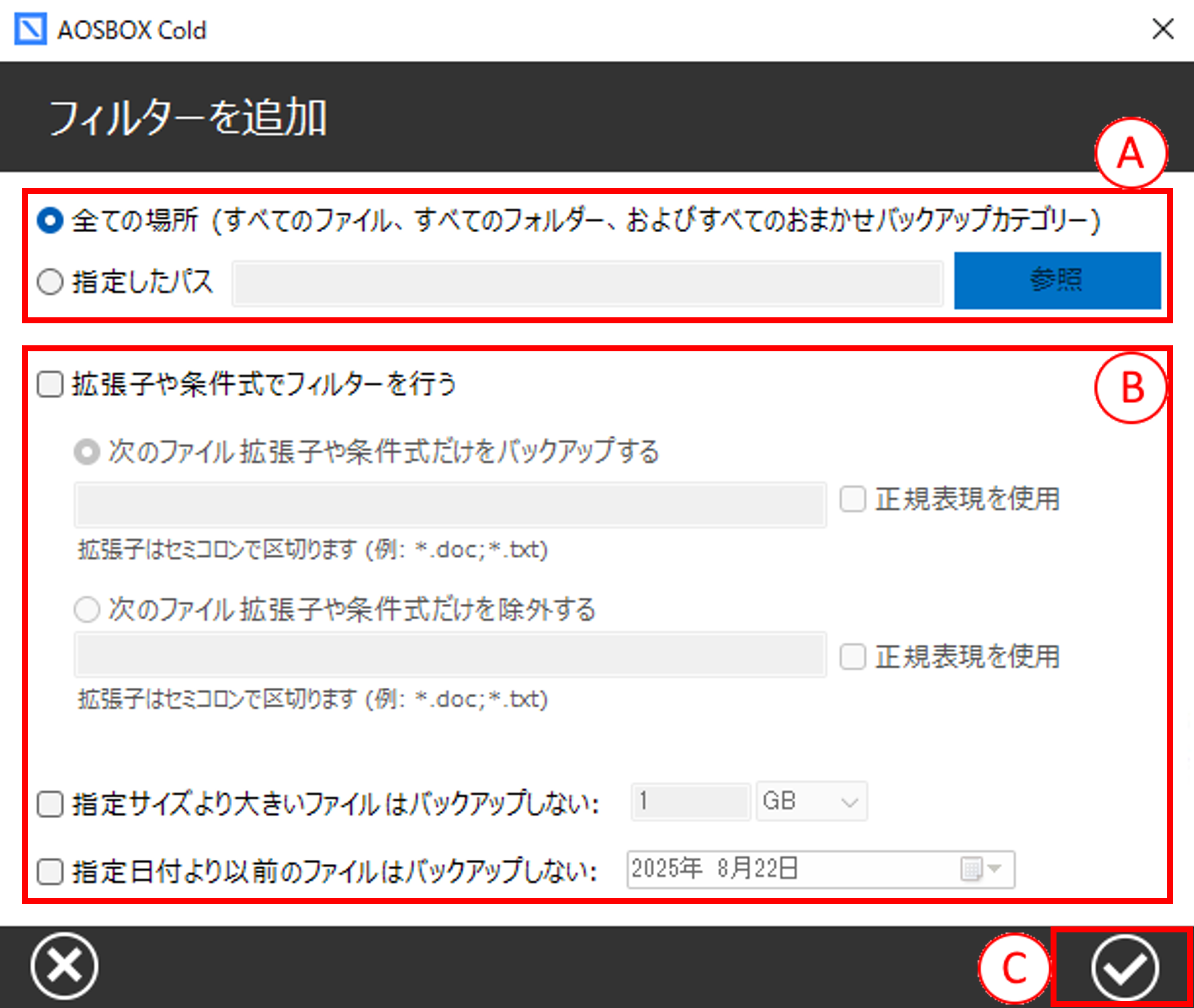Open the calendar icon in date field

pos(971,869)
